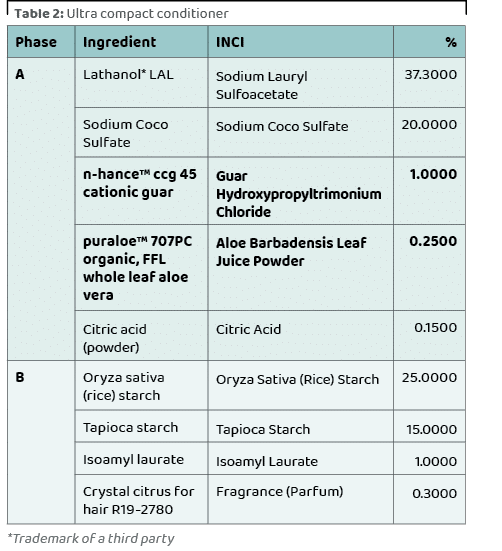This screenshot has height=551, width=502.
Task: Select the Citric acid (powder) cell
Action: (x=141, y=336)
